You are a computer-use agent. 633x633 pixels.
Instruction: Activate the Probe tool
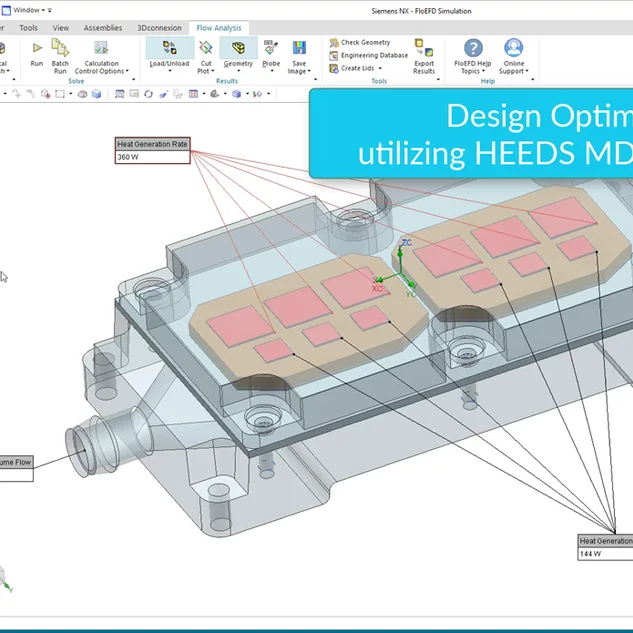click(x=271, y=56)
